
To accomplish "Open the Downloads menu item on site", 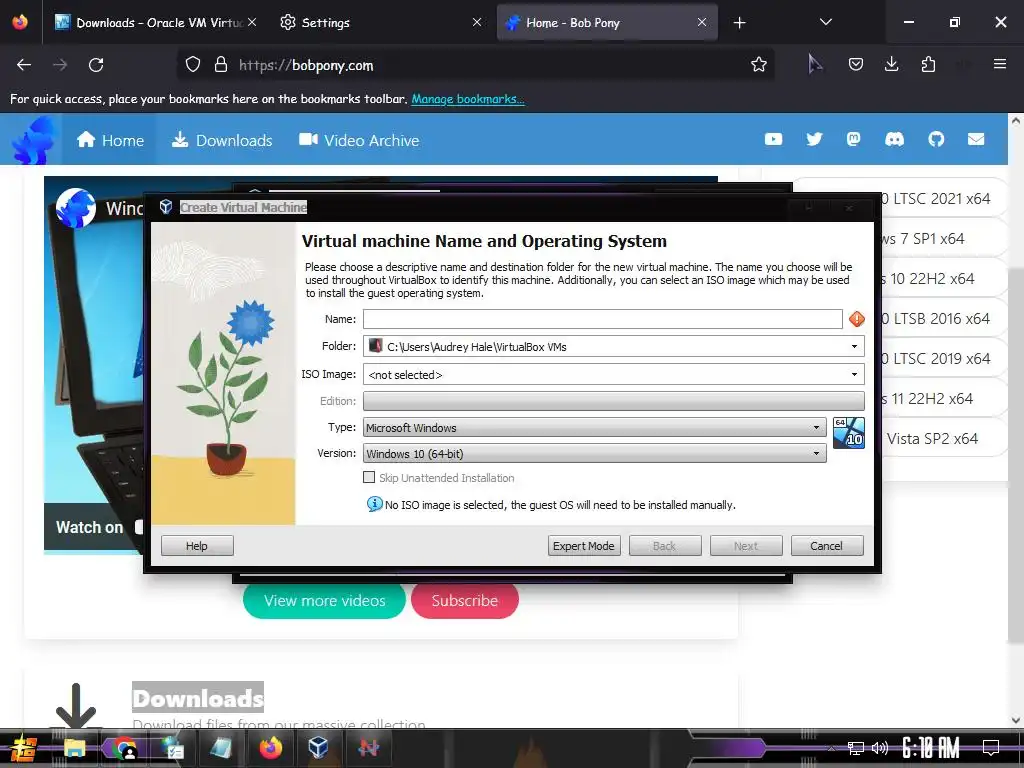I will pos(222,140).
